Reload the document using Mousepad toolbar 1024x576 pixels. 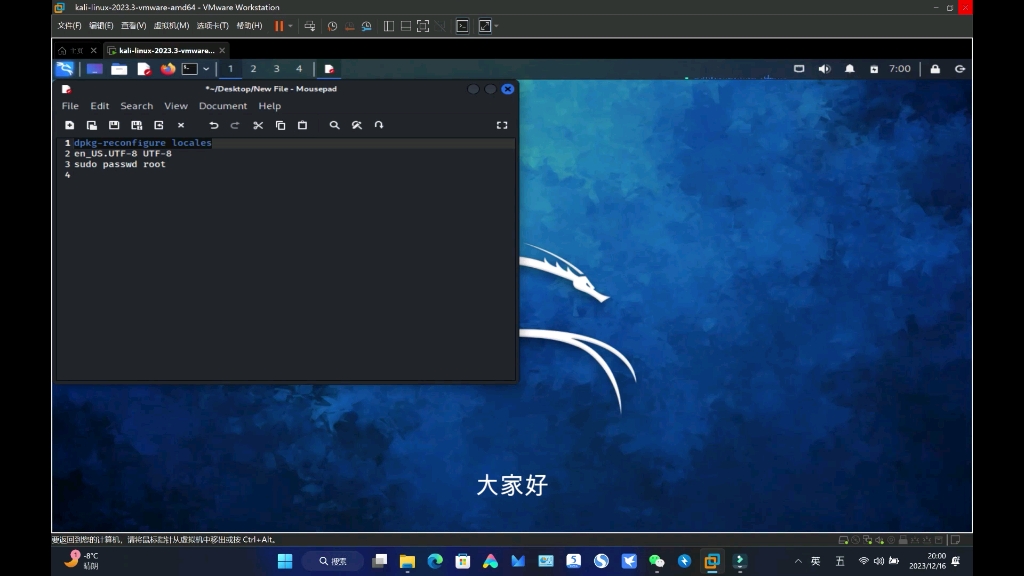(x=159, y=125)
